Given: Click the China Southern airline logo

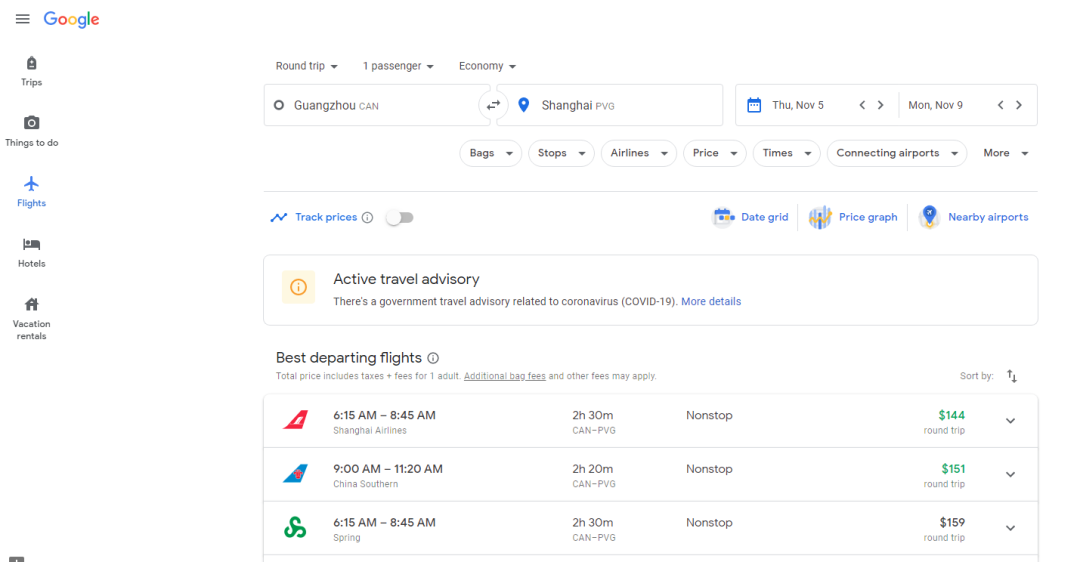Looking at the screenshot, I should point(295,474).
